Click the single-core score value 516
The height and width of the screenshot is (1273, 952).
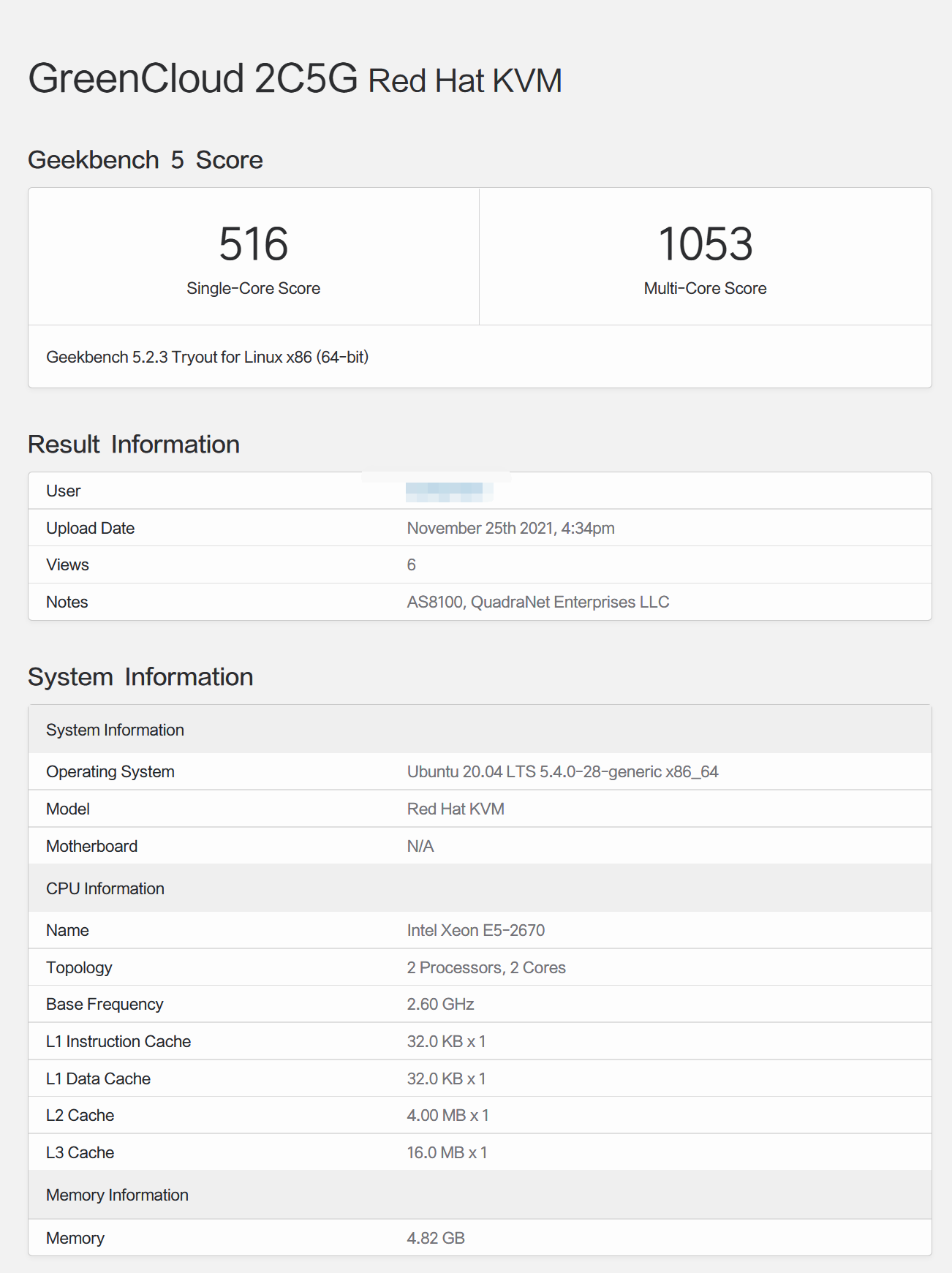(x=253, y=243)
